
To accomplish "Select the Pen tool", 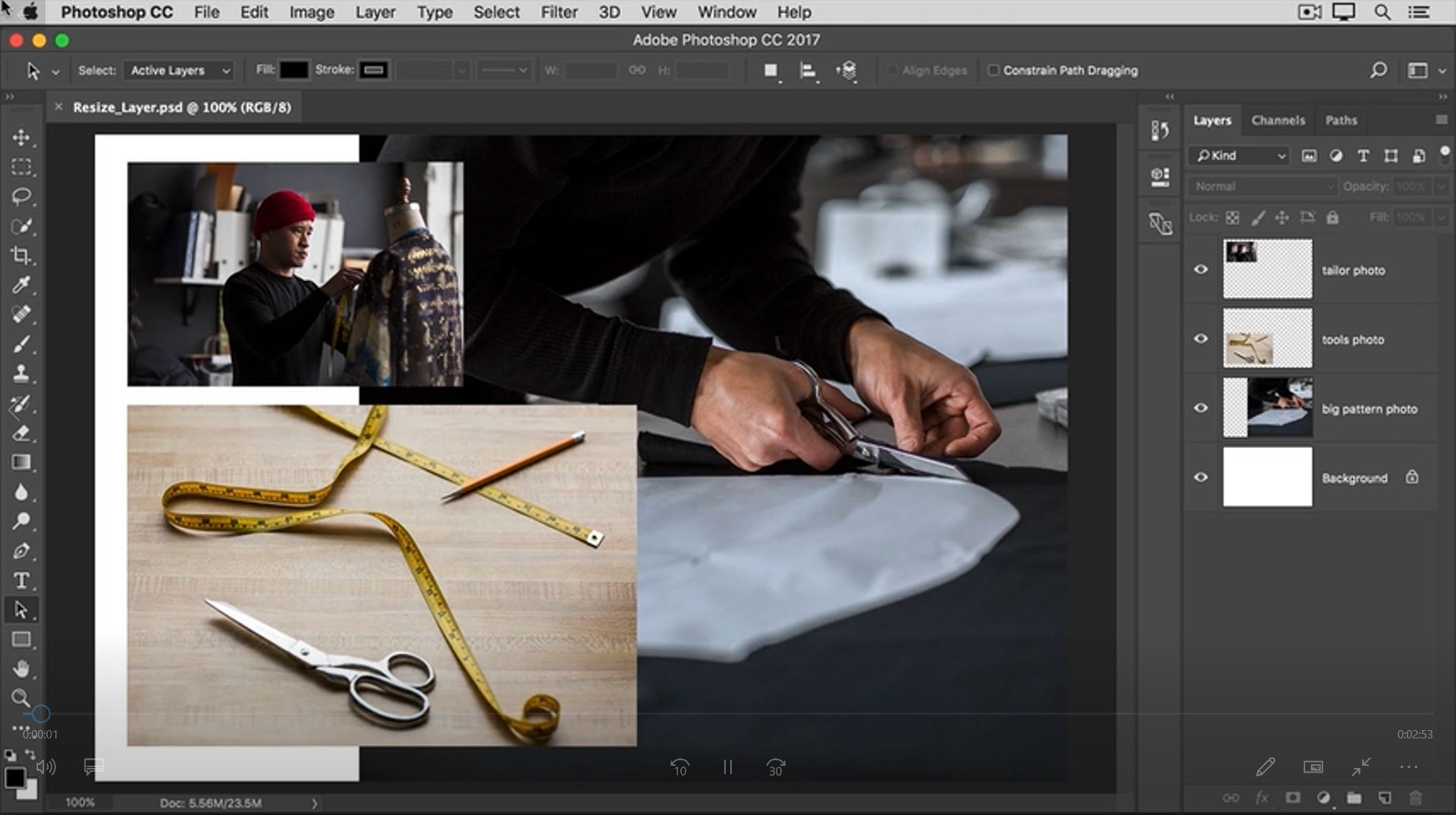I will coord(21,551).
